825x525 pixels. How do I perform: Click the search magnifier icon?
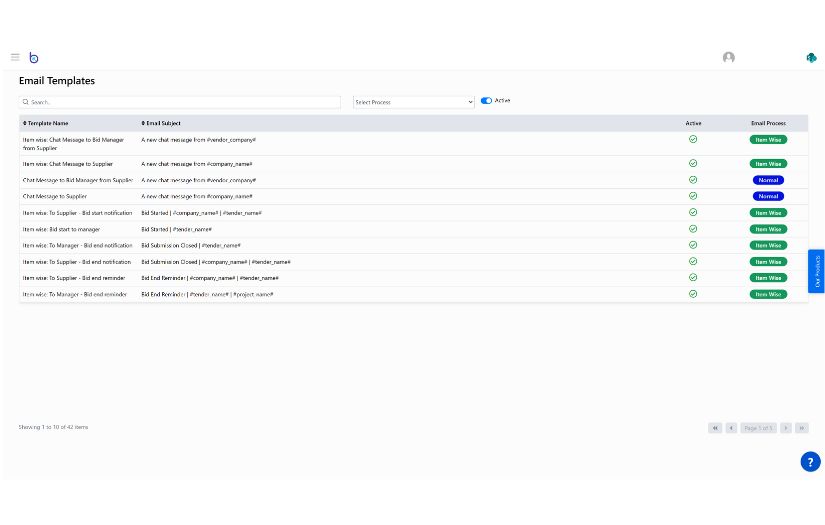pos(25,102)
